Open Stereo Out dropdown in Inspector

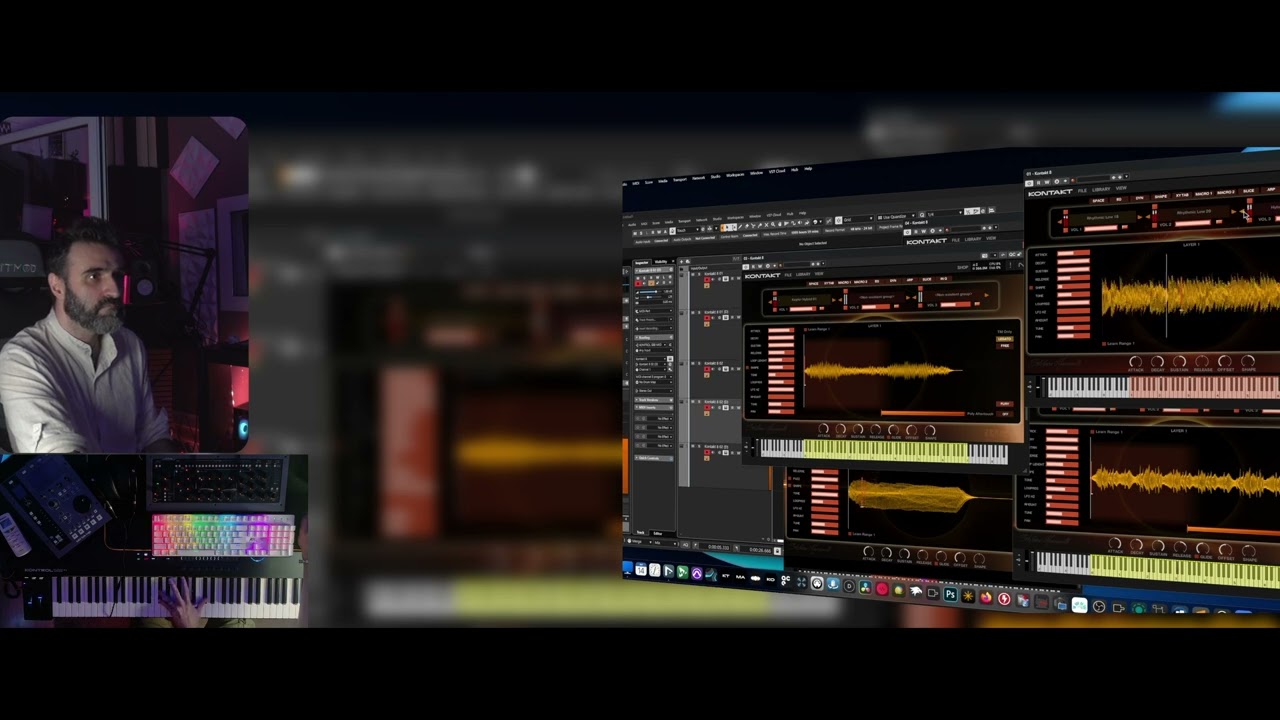pos(654,390)
